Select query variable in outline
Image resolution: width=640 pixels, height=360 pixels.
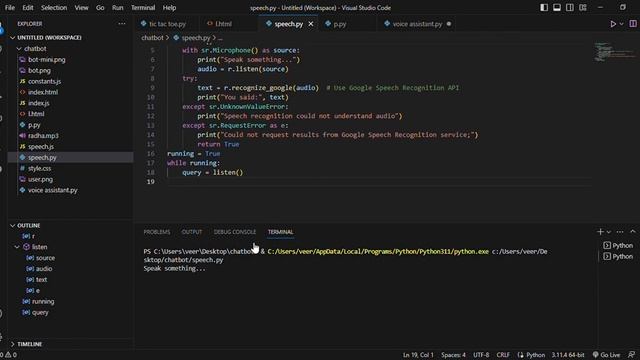click(x=40, y=312)
